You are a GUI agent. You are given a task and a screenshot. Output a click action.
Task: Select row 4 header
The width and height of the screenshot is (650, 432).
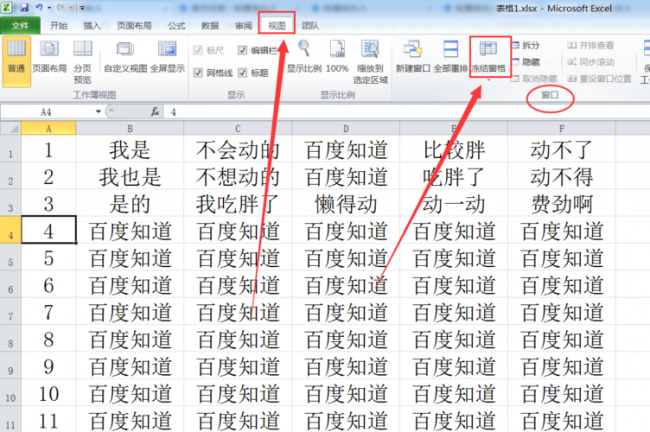[x=10, y=230]
